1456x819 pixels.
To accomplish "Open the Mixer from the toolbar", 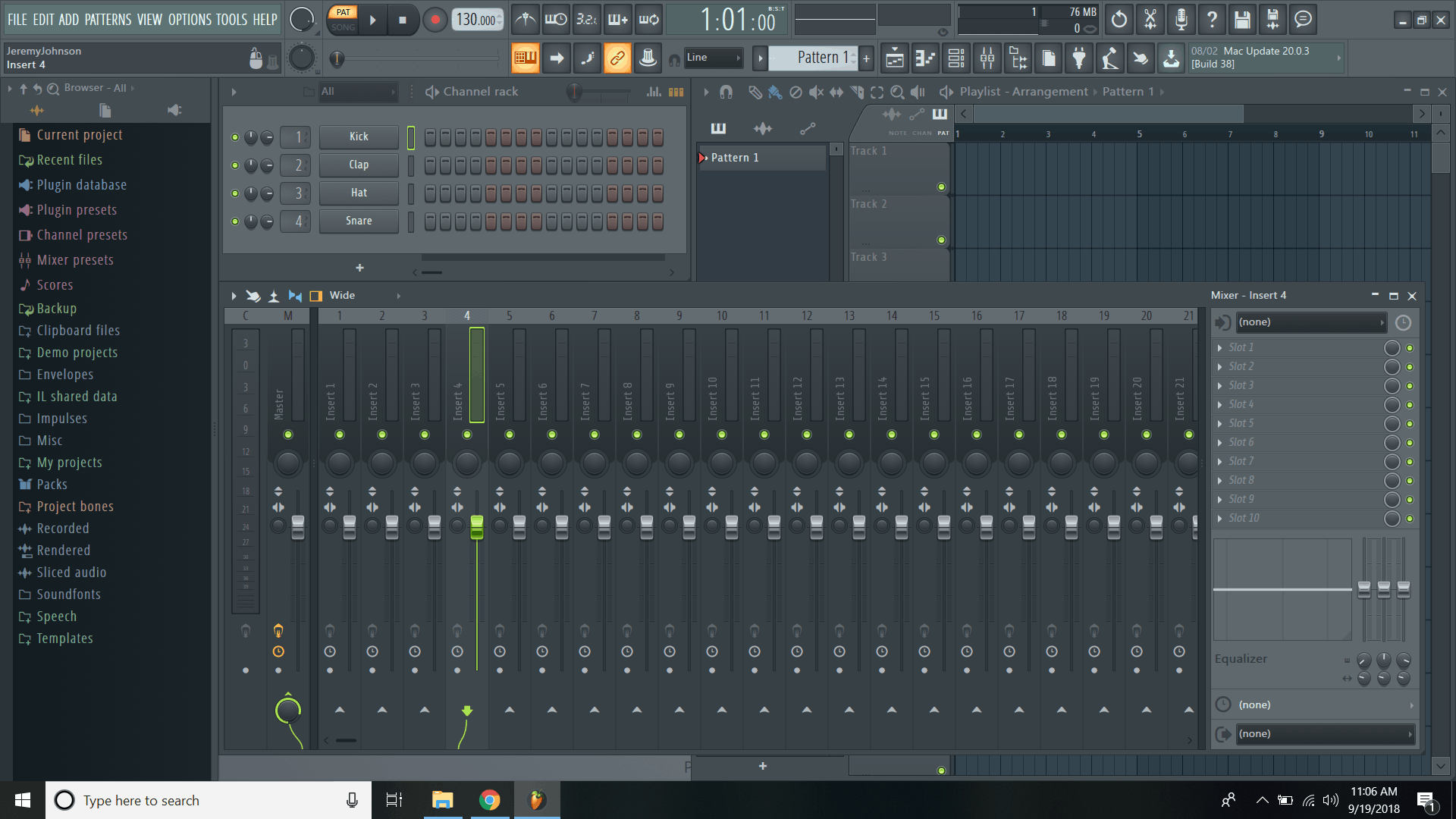I will [987, 58].
